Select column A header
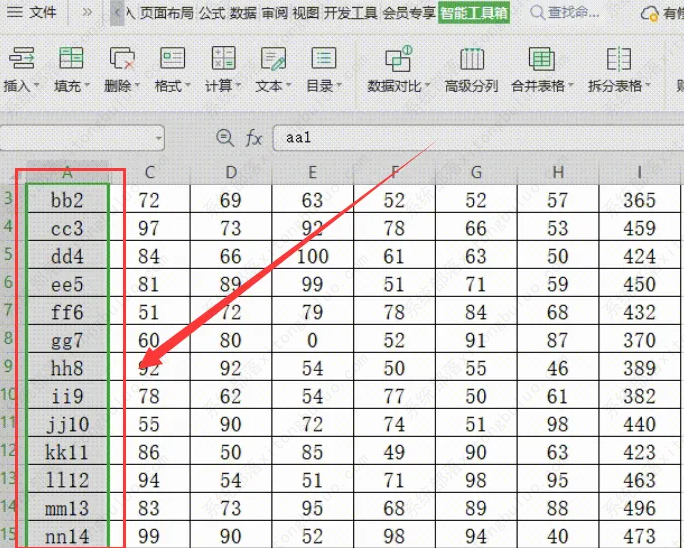 [67, 173]
